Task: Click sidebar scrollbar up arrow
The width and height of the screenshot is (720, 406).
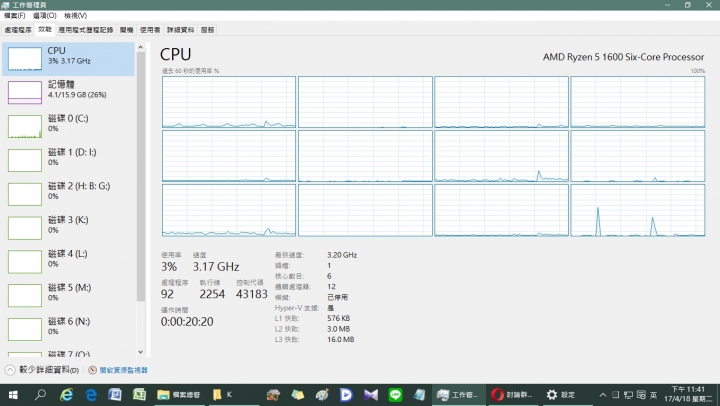Action: (x=141, y=47)
